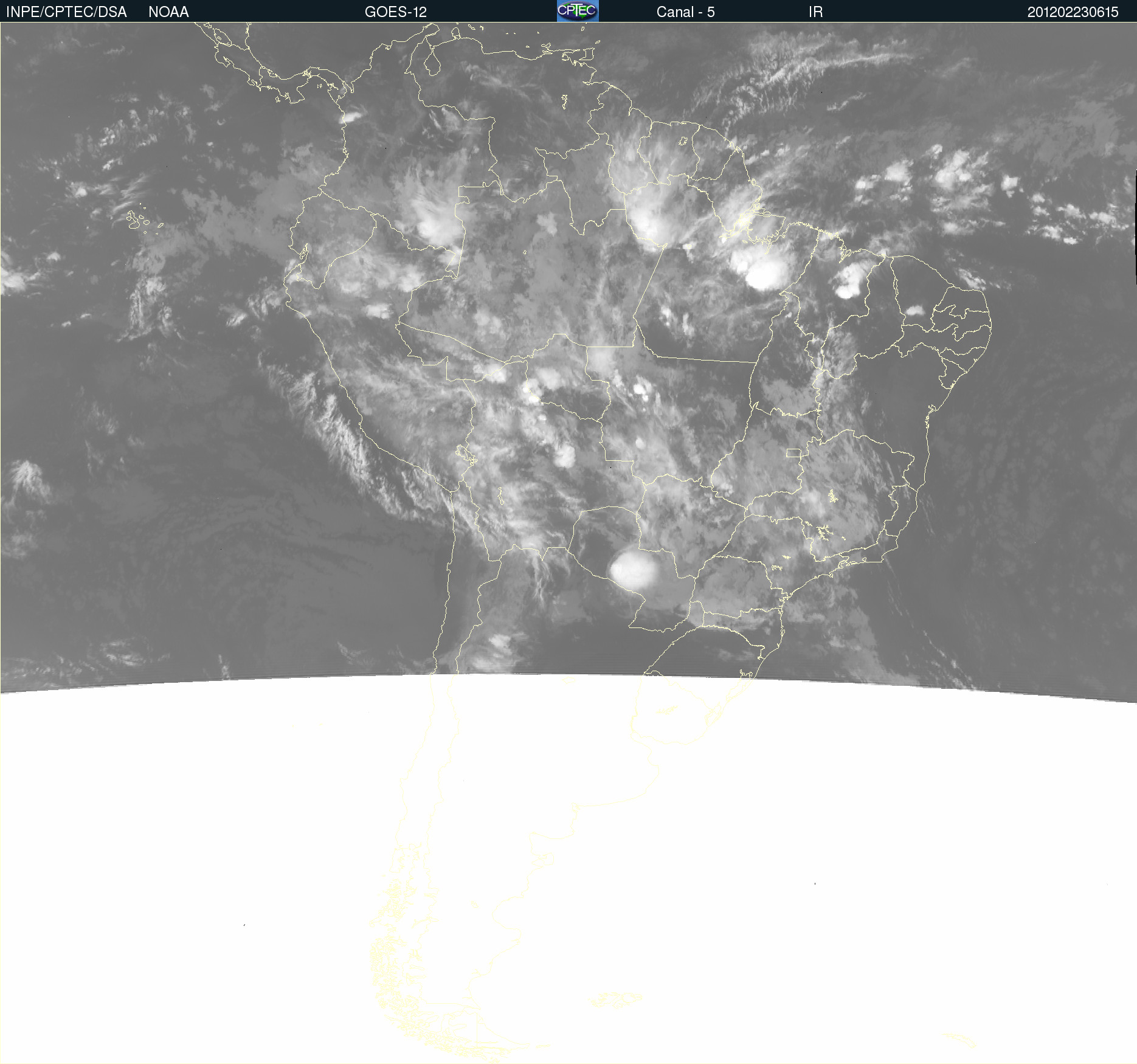Click the GOES-12 satellite label
The width and height of the screenshot is (1137, 1064).
click(x=396, y=12)
